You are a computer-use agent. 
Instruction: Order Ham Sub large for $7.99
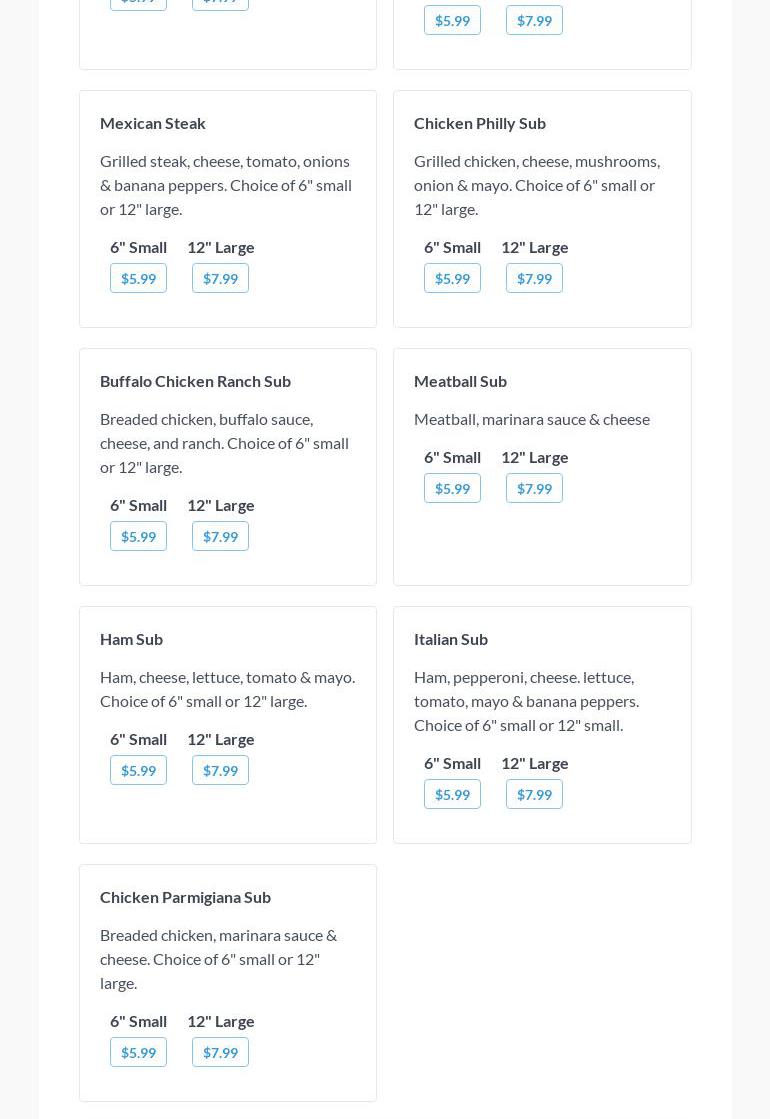point(220,770)
